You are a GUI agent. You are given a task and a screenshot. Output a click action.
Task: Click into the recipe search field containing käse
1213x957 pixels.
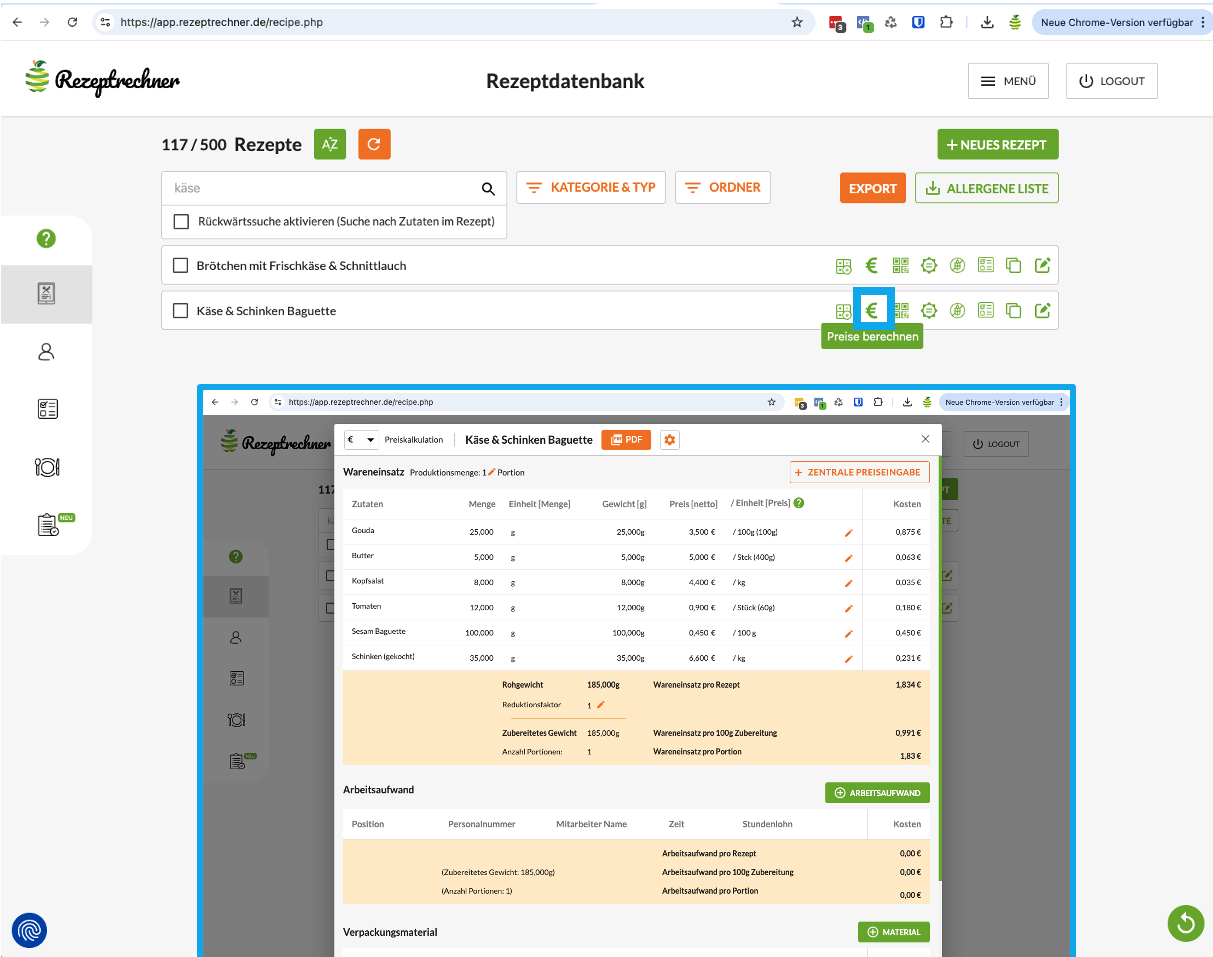click(x=320, y=188)
